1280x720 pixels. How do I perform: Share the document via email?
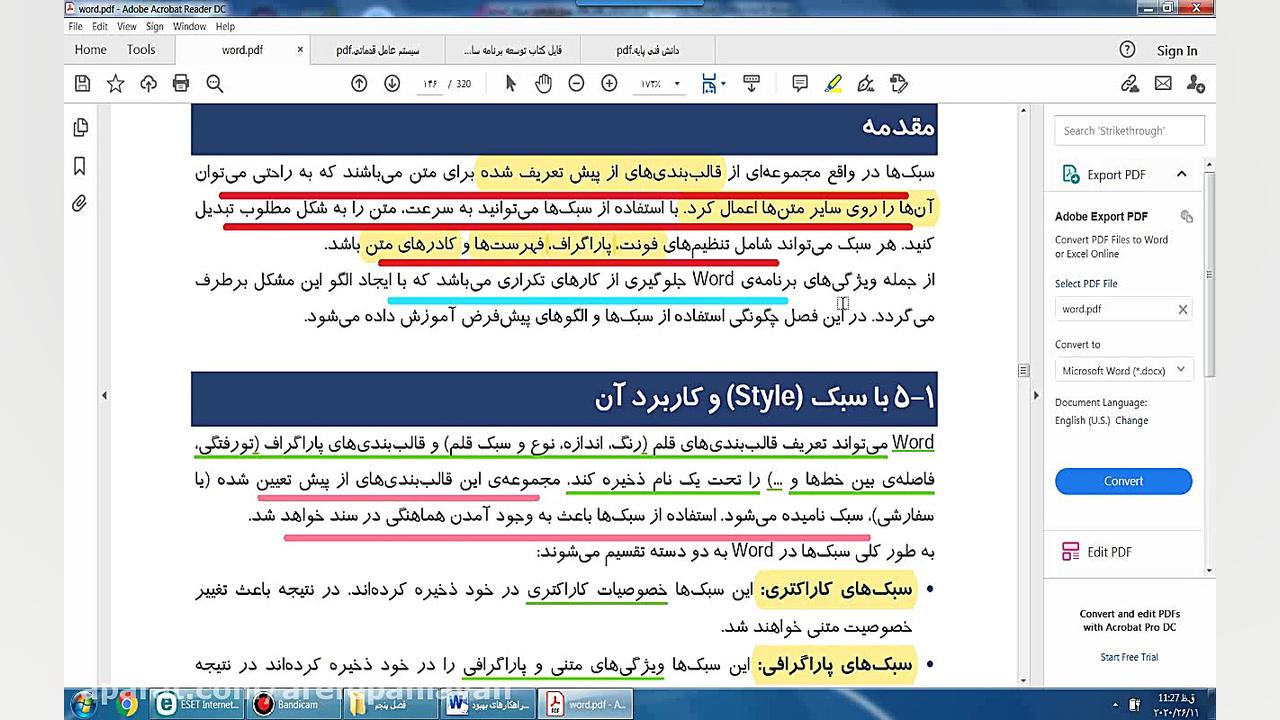[1163, 83]
